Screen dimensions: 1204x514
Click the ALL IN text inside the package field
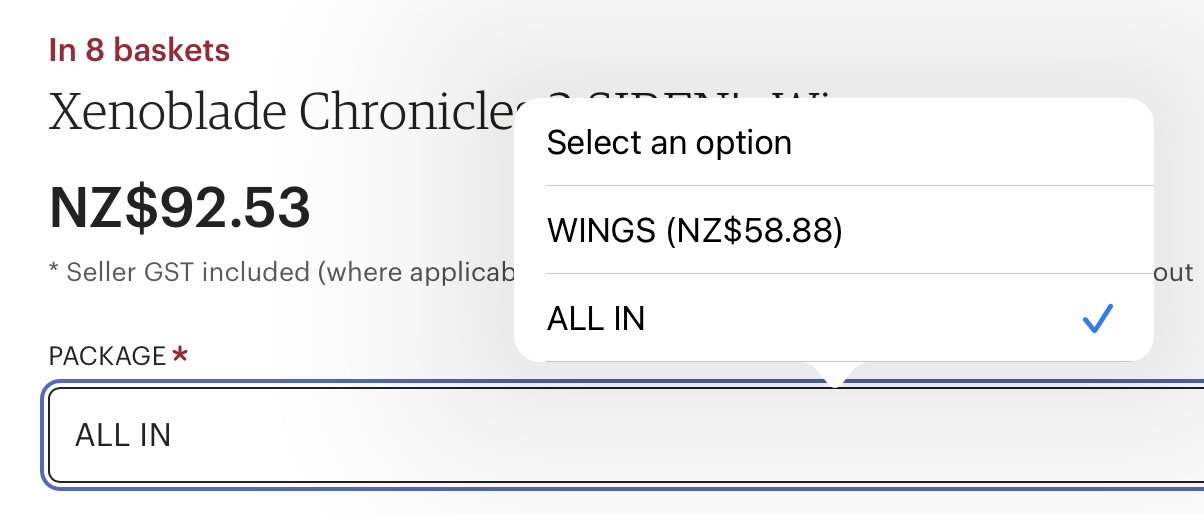point(123,436)
